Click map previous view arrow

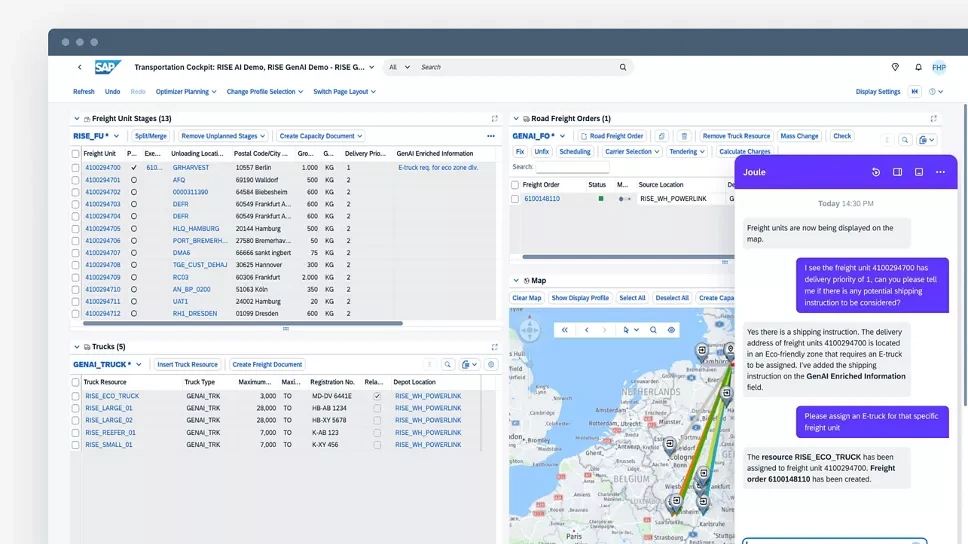click(586, 330)
